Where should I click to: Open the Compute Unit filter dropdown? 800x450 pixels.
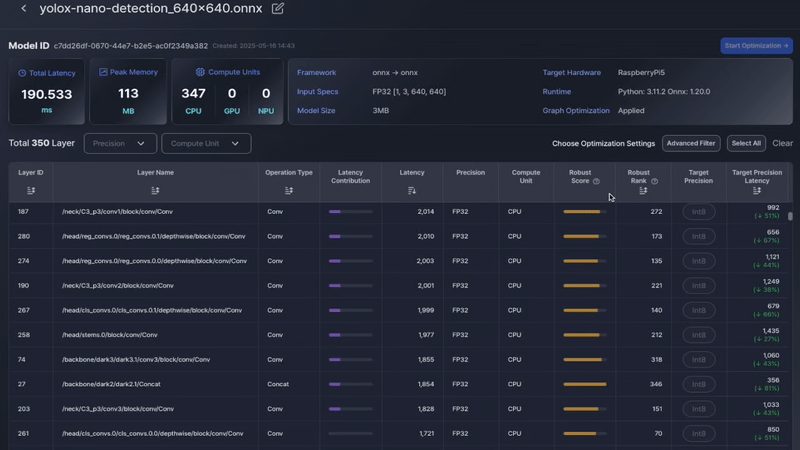pos(206,143)
